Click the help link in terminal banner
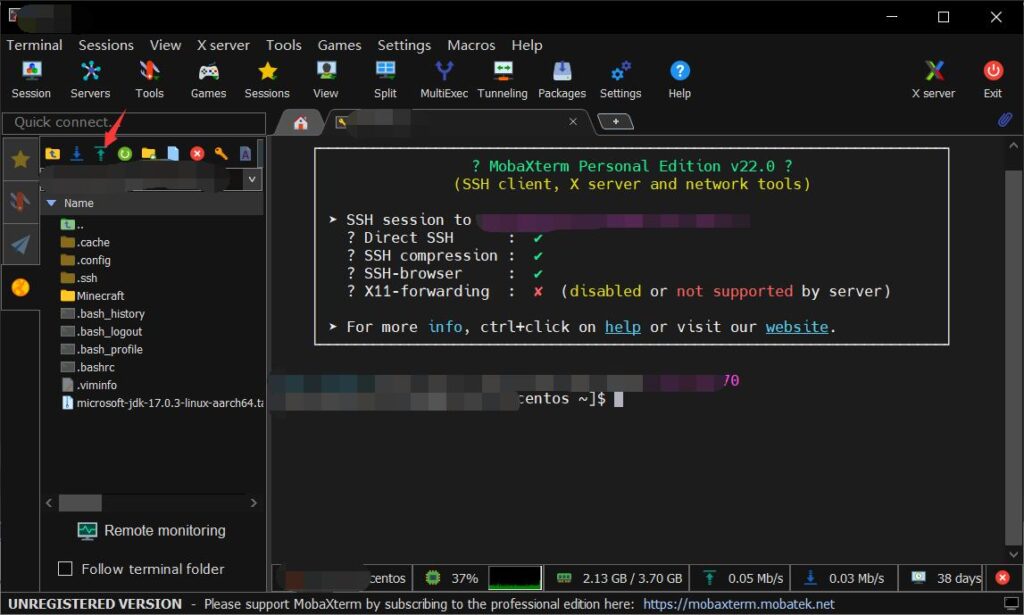The image size is (1024, 615). point(622,326)
